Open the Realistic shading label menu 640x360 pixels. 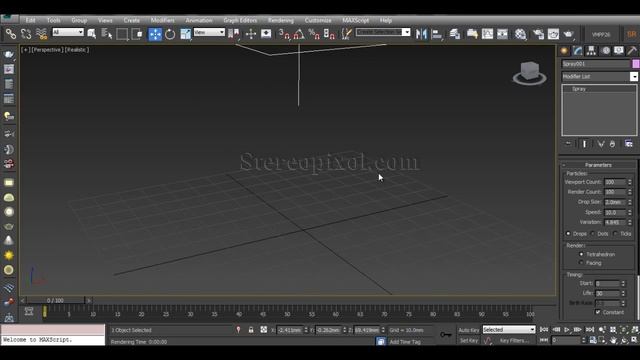pos(76,50)
